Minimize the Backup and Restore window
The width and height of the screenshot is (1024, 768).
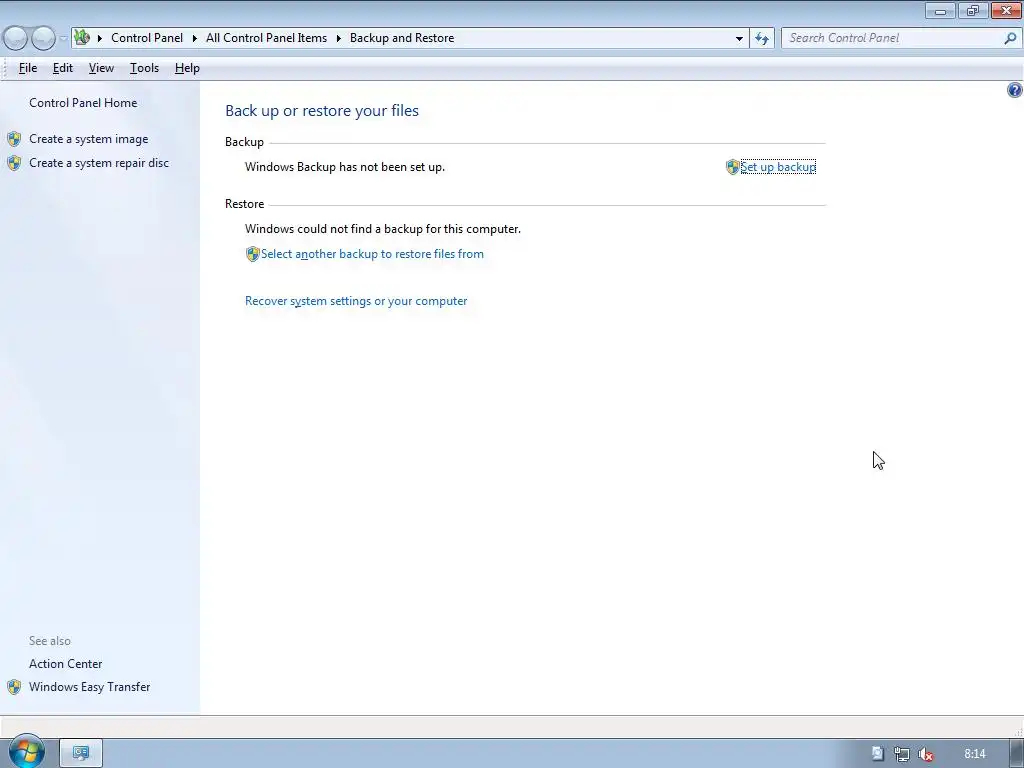[940, 10]
